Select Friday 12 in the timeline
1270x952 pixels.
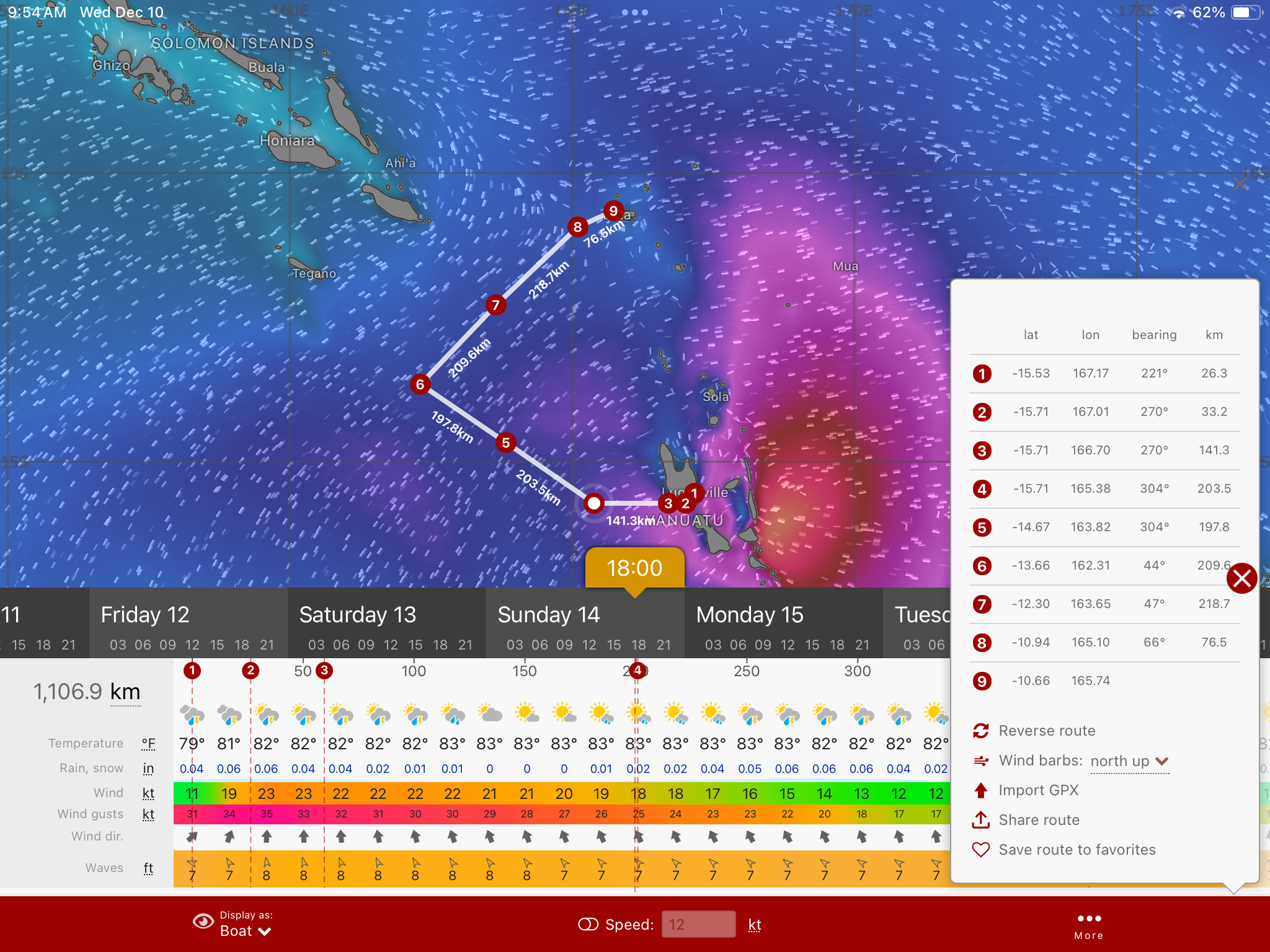pyautogui.click(x=145, y=615)
